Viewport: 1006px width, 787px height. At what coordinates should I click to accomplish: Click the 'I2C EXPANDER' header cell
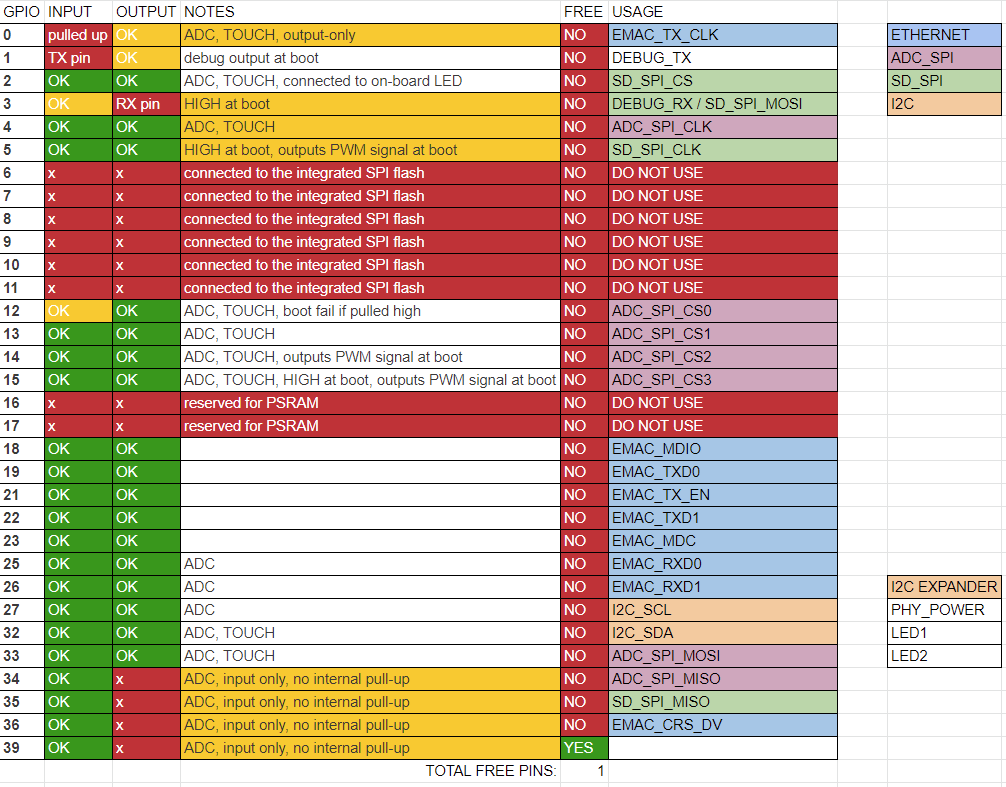coord(944,588)
